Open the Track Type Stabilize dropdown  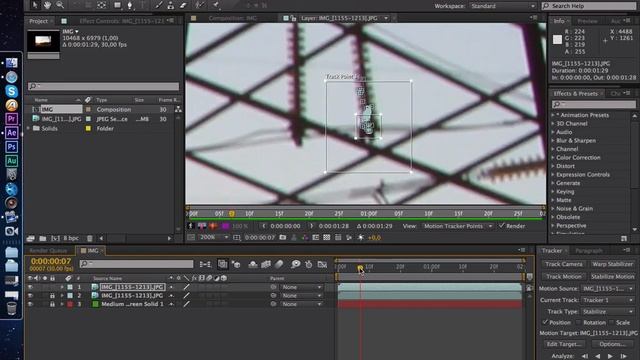click(x=607, y=311)
